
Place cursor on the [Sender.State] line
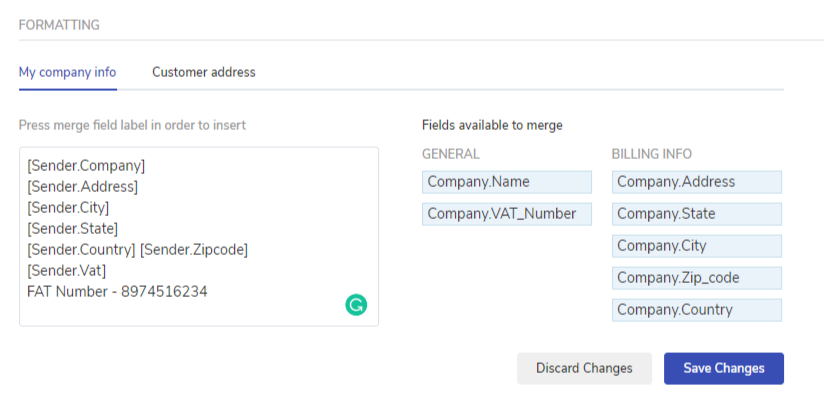click(x=71, y=228)
